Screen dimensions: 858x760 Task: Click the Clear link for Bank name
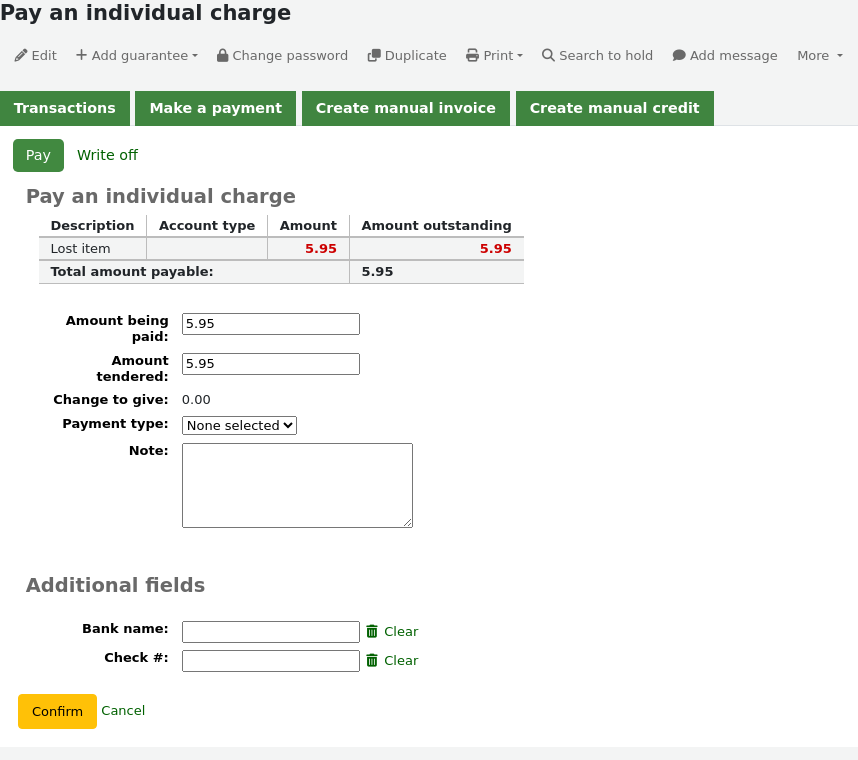(401, 631)
